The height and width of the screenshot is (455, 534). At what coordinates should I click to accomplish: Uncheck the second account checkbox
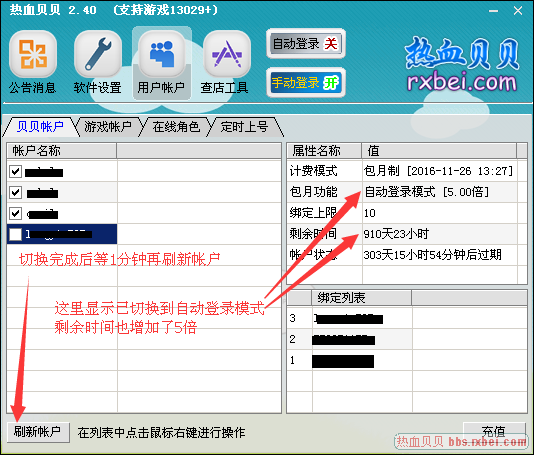coord(15,192)
